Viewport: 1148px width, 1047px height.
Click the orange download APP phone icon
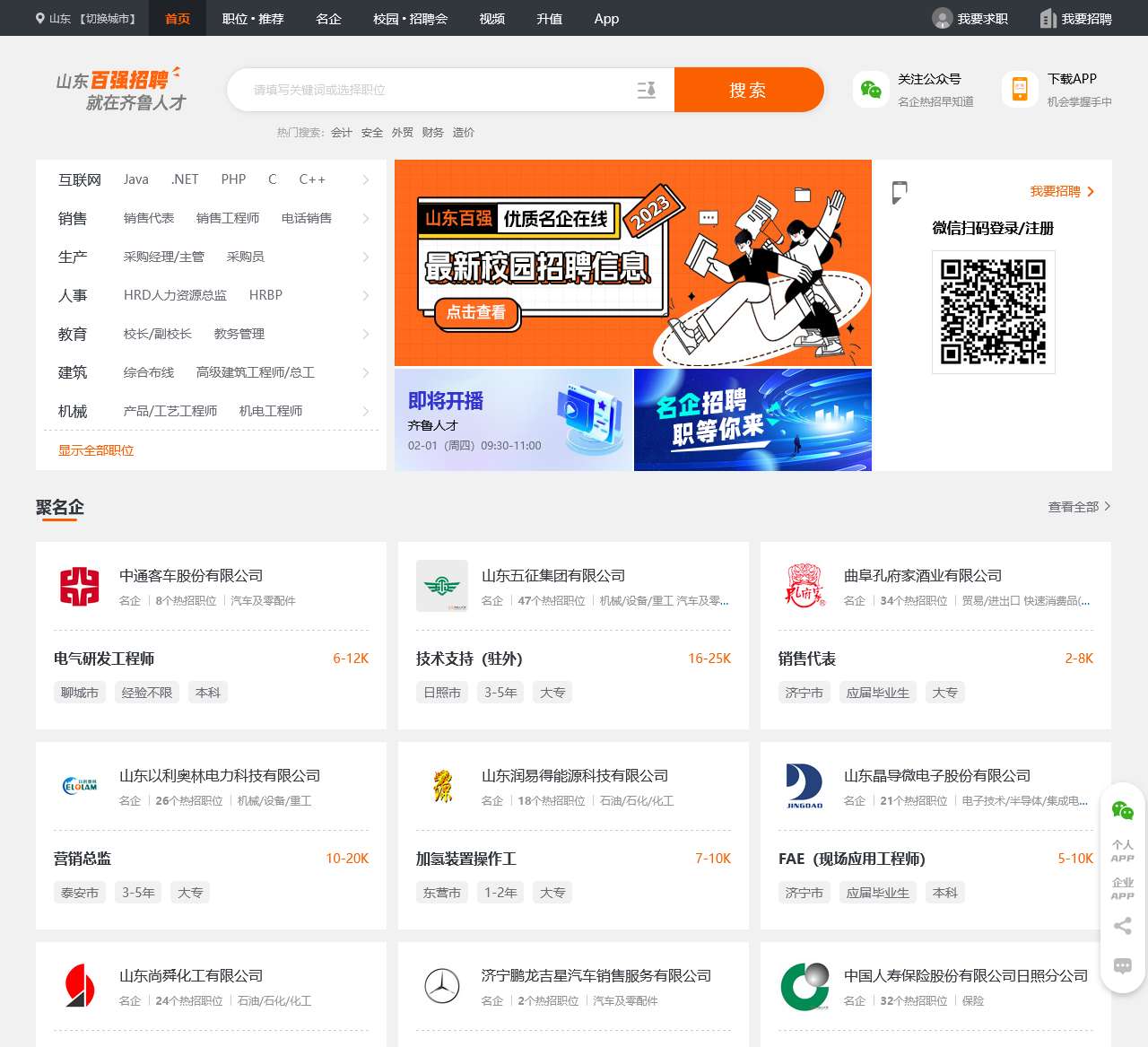click(1020, 90)
